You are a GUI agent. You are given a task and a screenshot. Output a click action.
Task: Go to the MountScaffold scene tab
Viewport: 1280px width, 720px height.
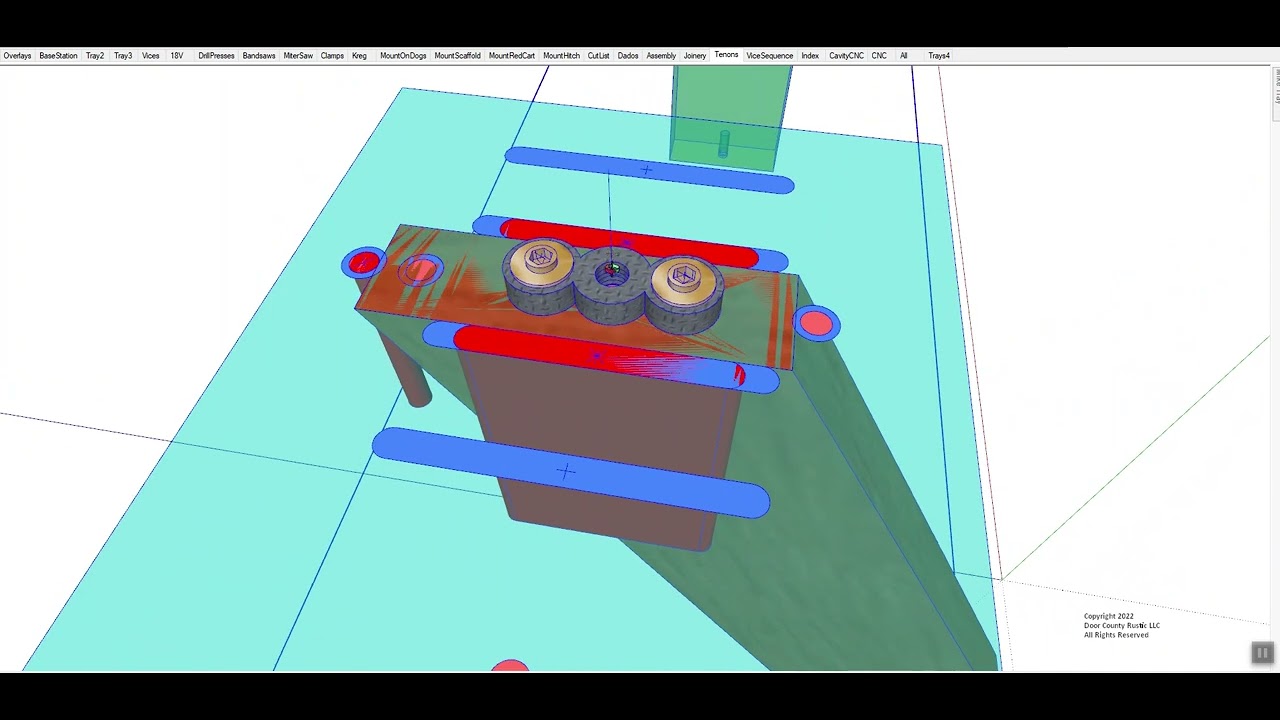click(457, 56)
